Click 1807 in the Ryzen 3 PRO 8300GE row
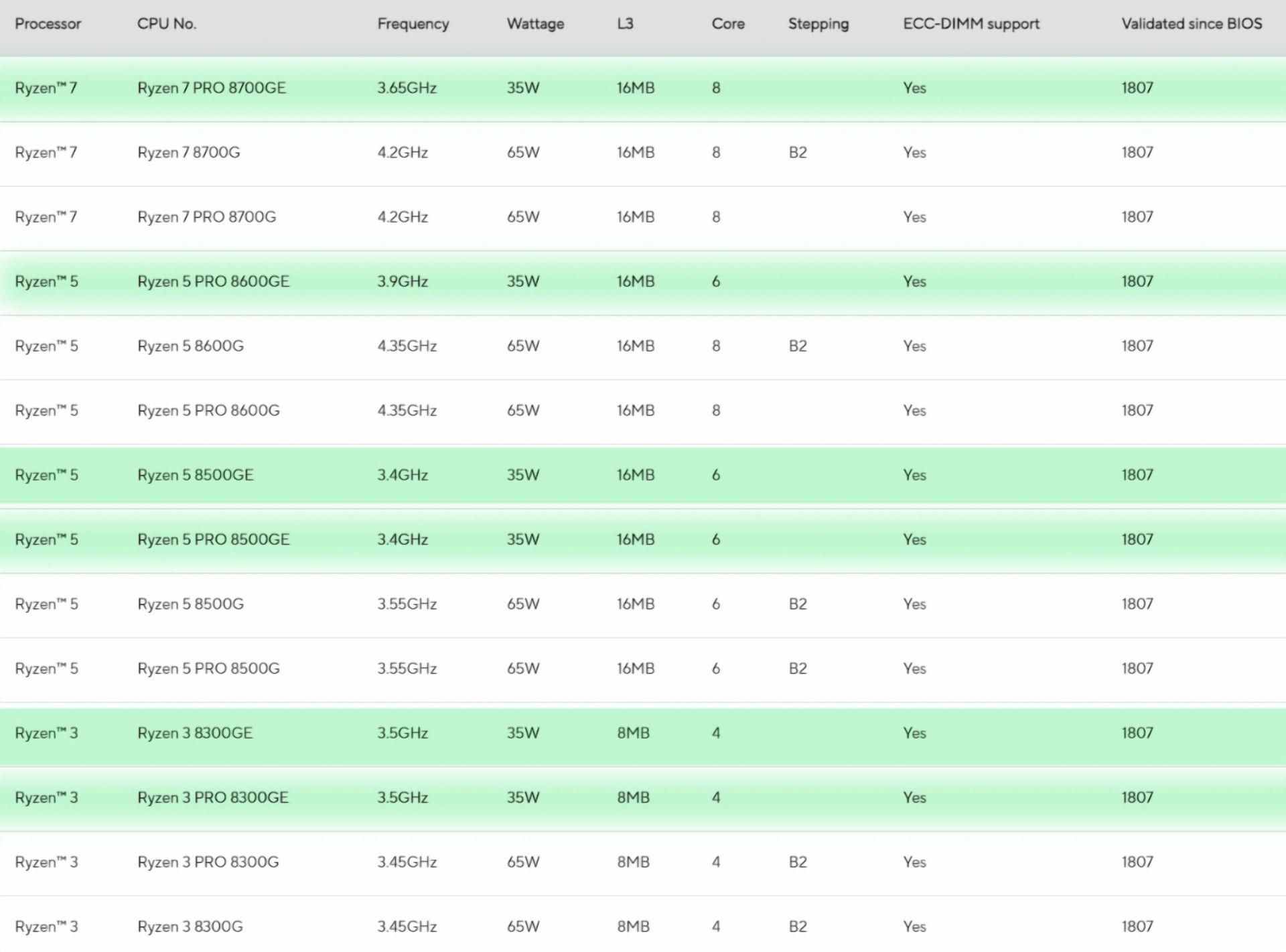The height and width of the screenshot is (952, 1286). [x=1137, y=798]
